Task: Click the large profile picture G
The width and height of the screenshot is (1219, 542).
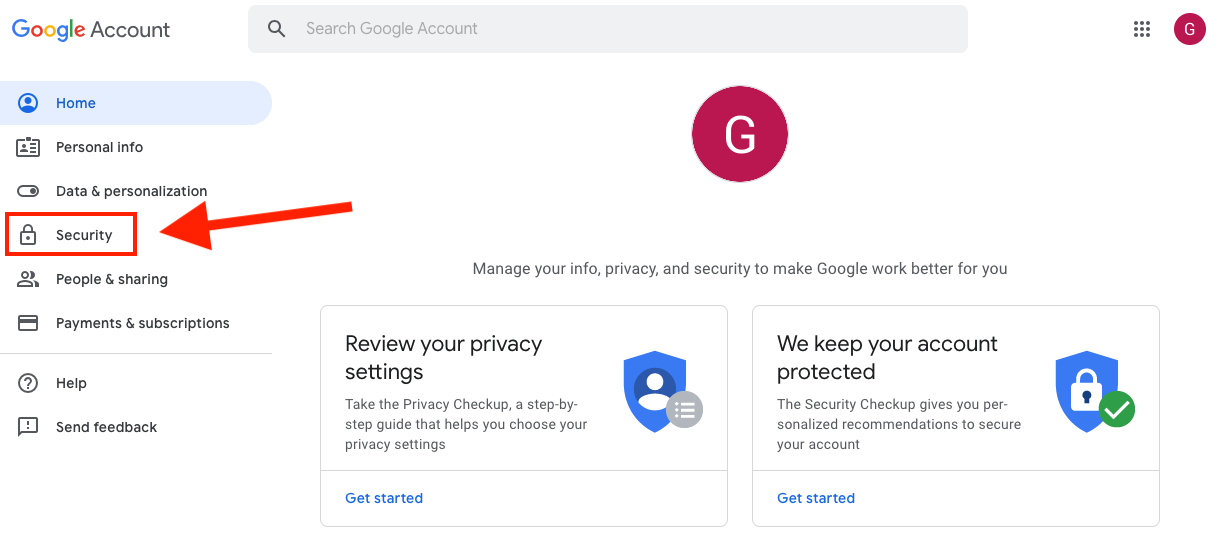Action: pyautogui.click(x=740, y=134)
